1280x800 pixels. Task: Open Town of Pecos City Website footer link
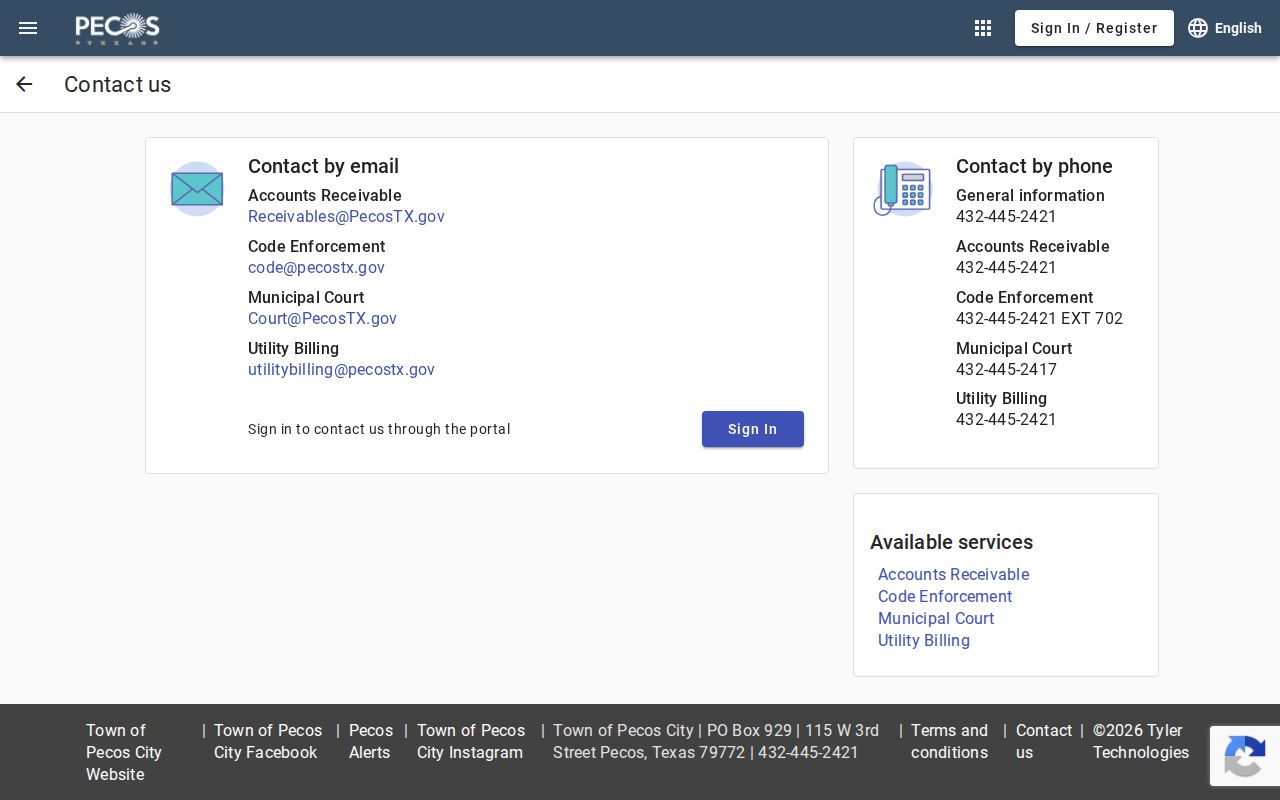pyautogui.click(x=124, y=752)
